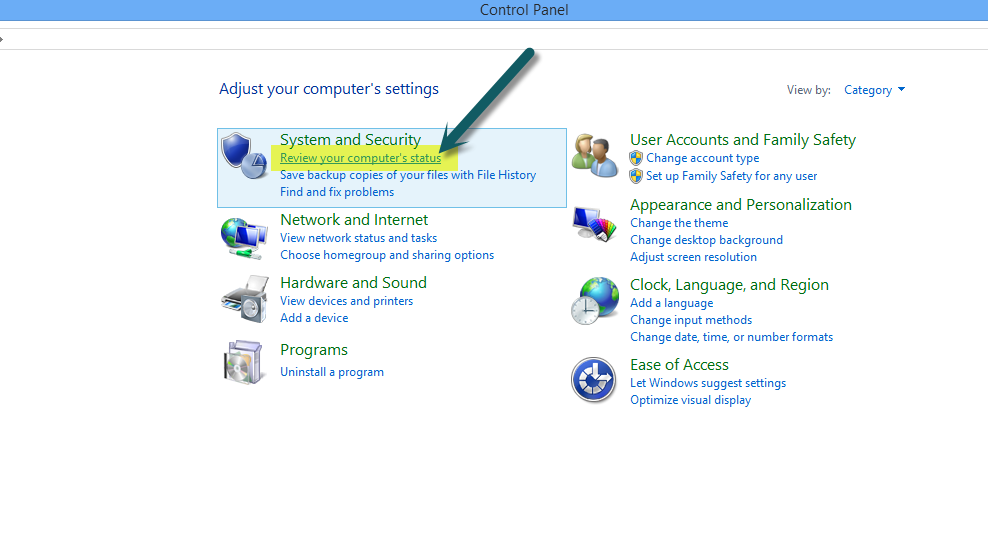
Task: Select Set up Family Safety for any user
Action: click(732, 176)
